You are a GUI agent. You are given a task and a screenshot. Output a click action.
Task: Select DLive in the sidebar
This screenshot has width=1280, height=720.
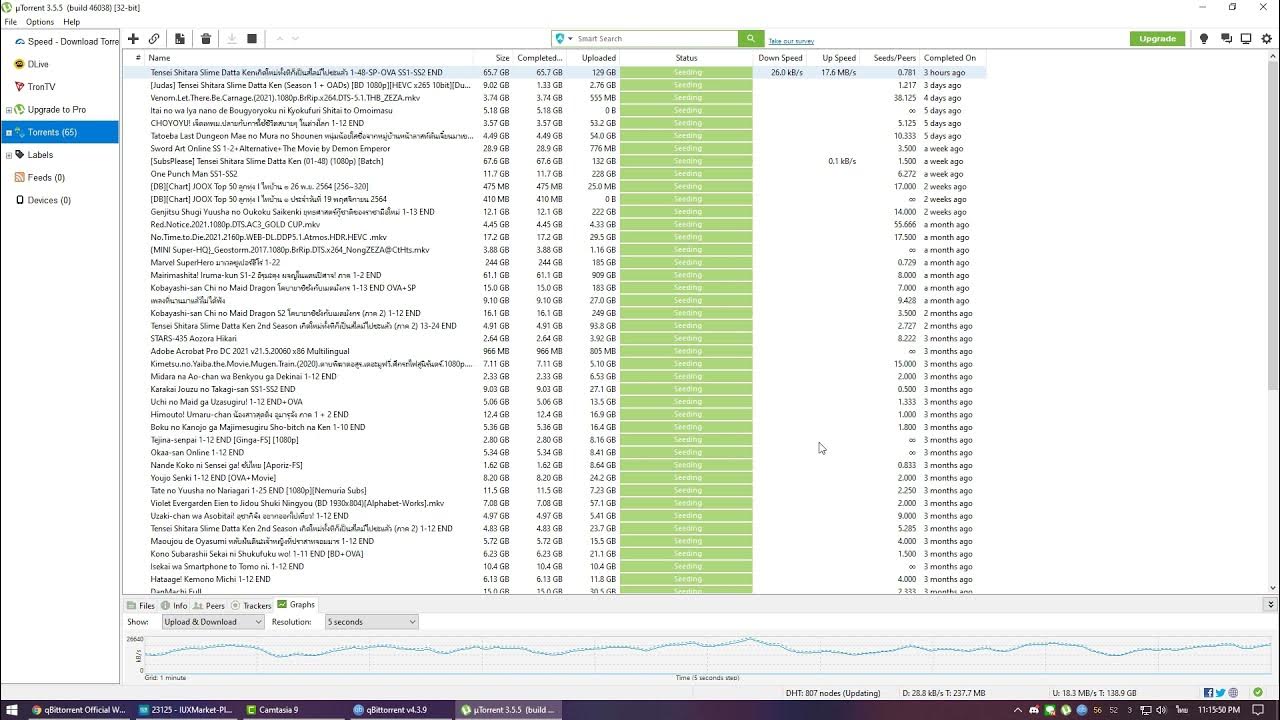pos(38,64)
